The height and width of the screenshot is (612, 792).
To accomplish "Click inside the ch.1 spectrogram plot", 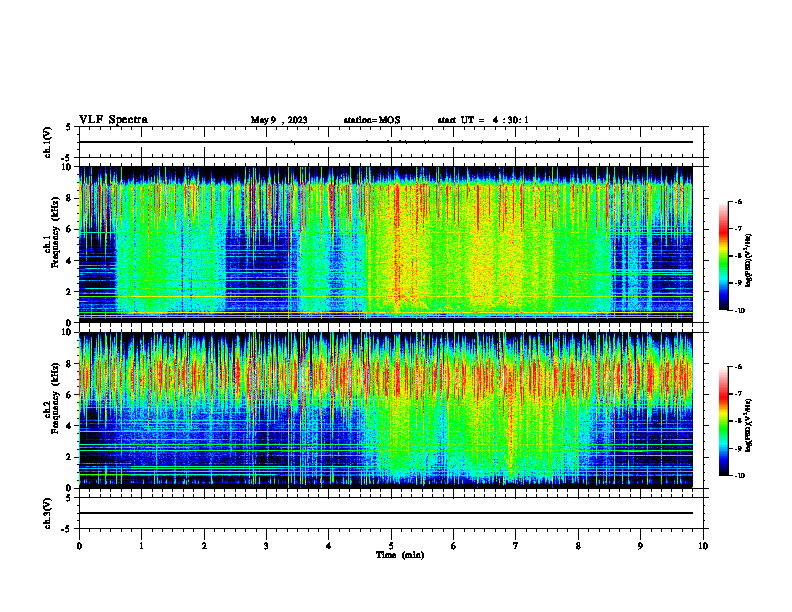I will pos(386,244).
